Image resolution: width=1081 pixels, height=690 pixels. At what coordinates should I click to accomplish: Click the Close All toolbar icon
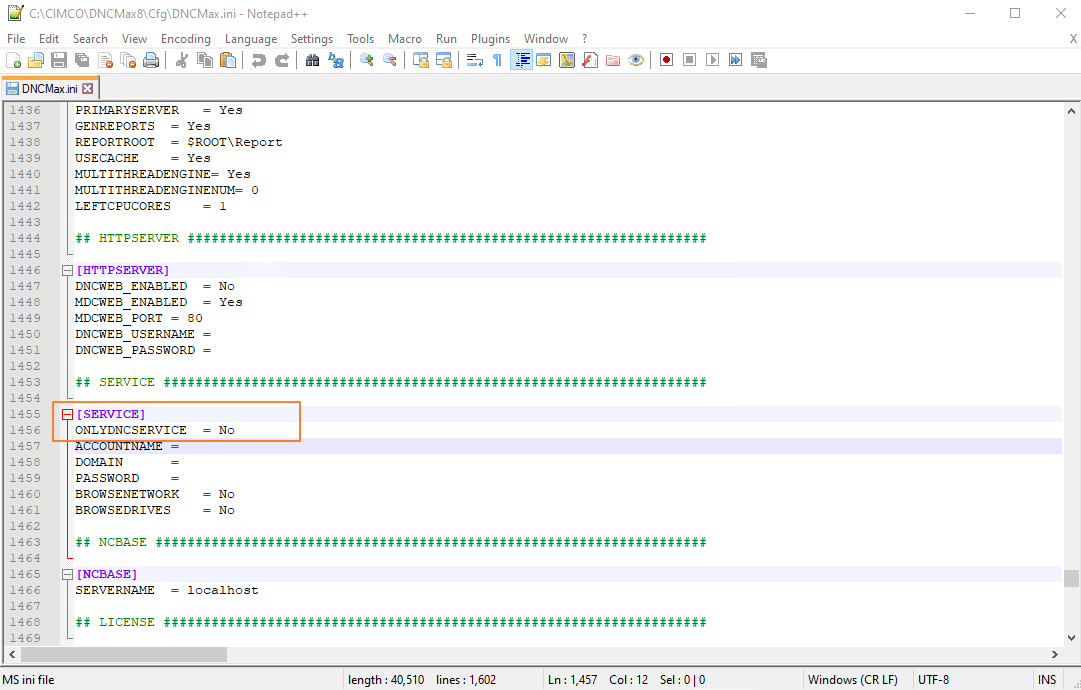[x=128, y=61]
